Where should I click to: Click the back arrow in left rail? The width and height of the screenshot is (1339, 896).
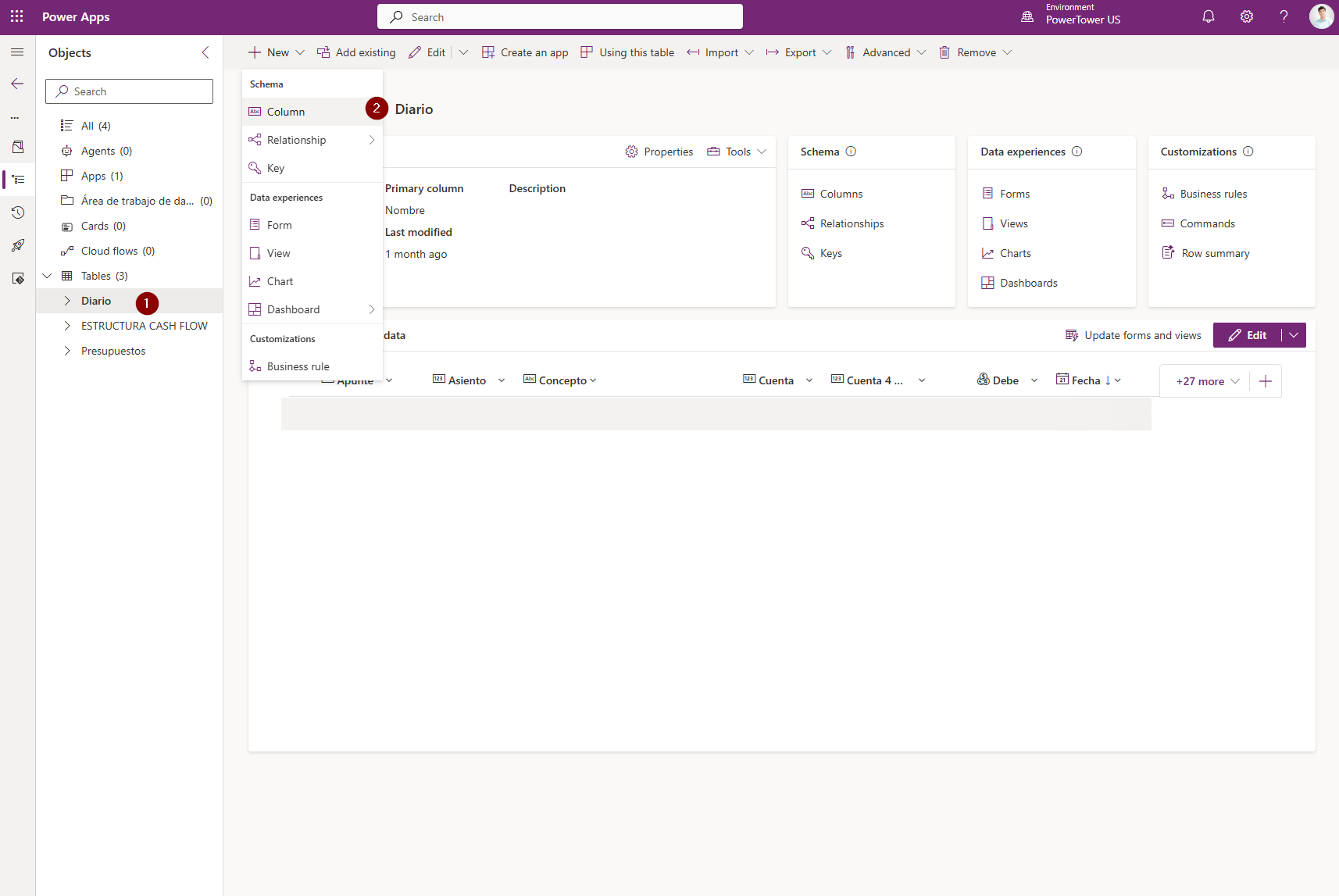click(17, 84)
